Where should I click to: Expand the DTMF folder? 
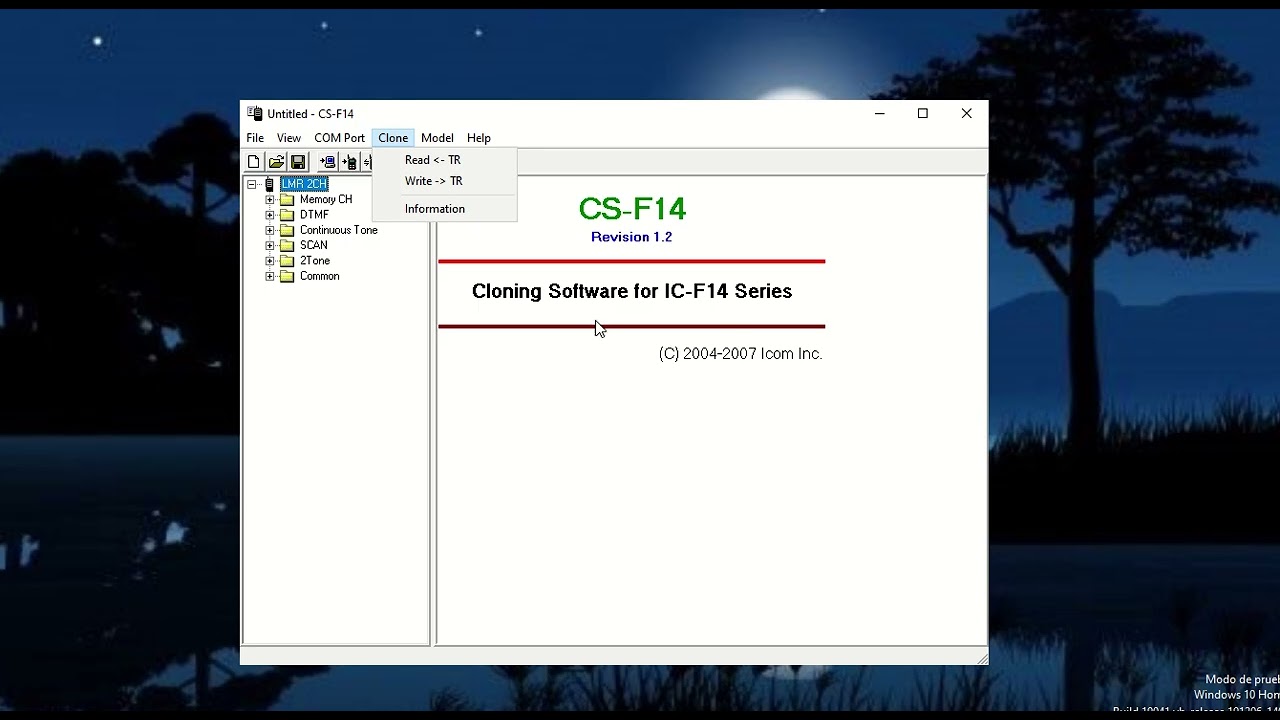coord(270,215)
